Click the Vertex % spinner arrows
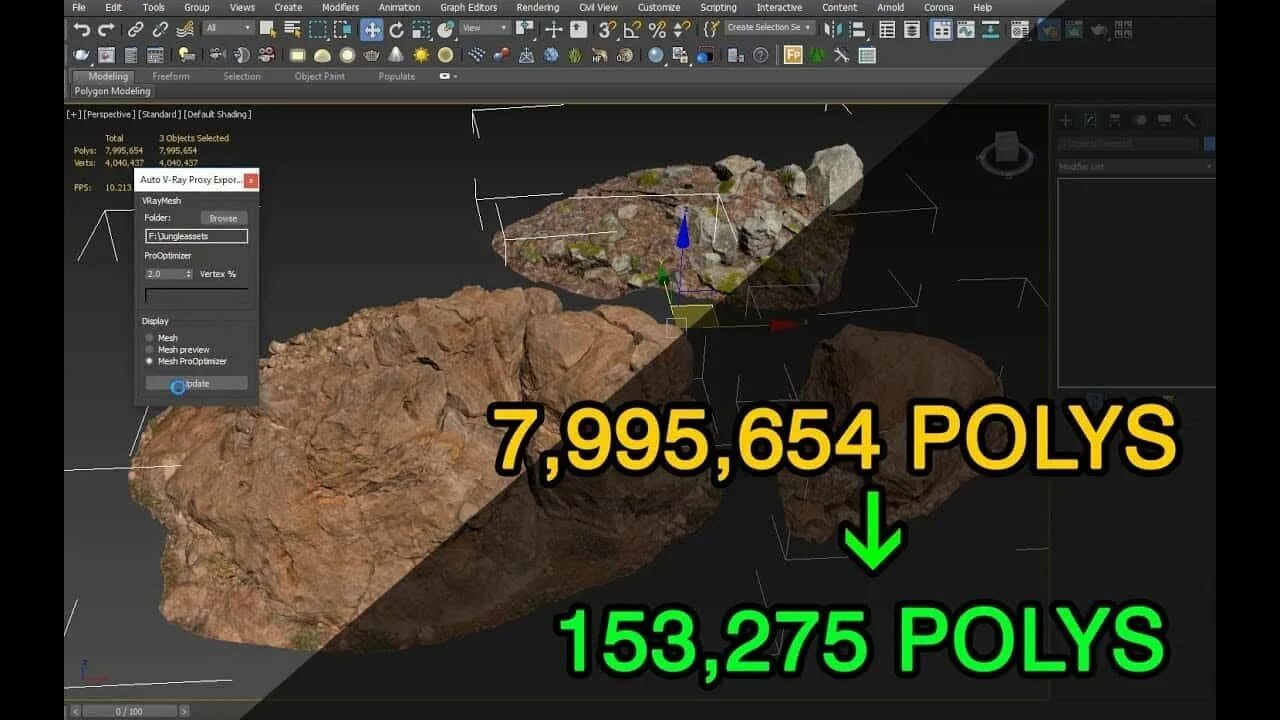This screenshot has height=720, width=1280. [189, 274]
